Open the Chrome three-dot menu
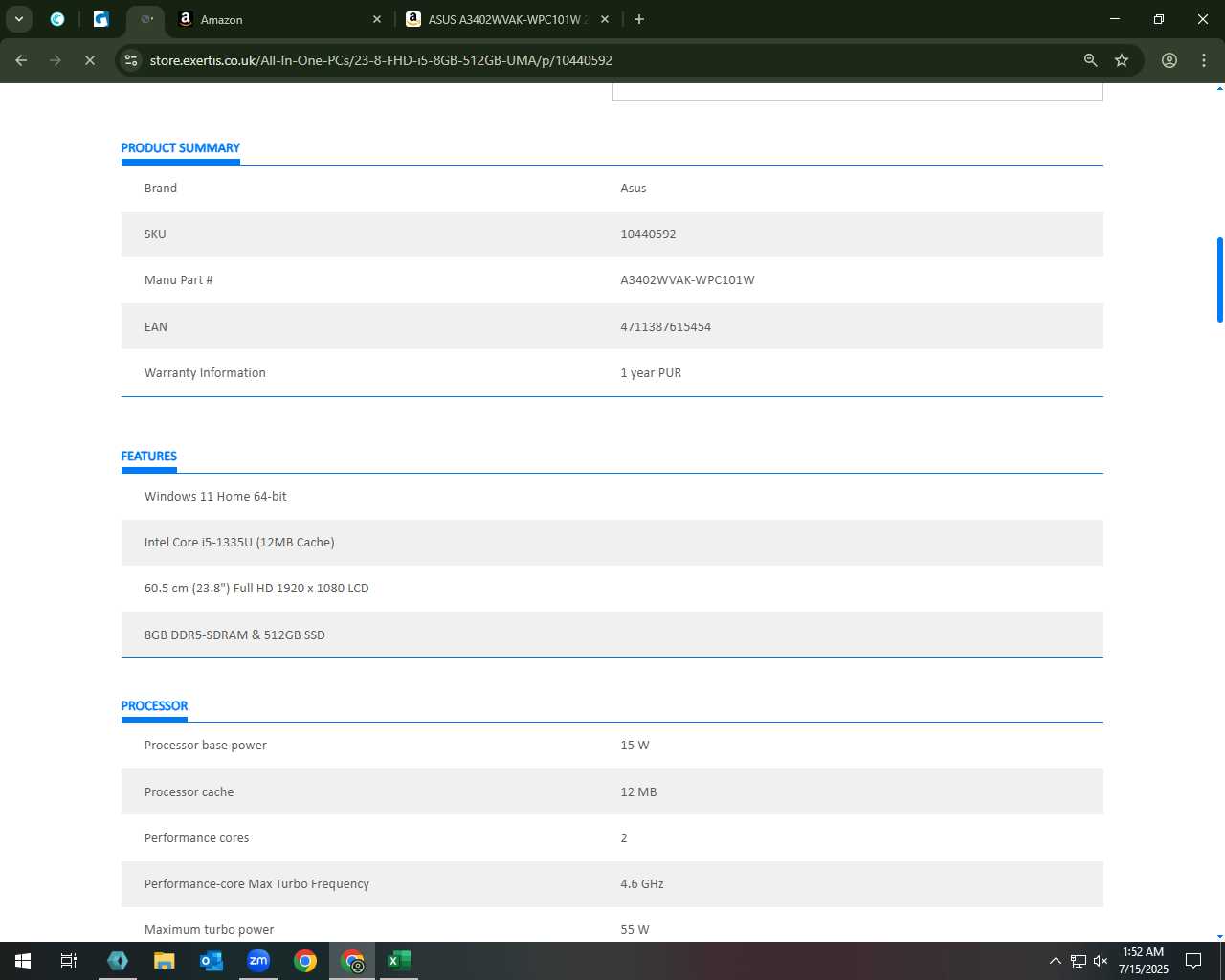1225x980 pixels. [x=1204, y=60]
